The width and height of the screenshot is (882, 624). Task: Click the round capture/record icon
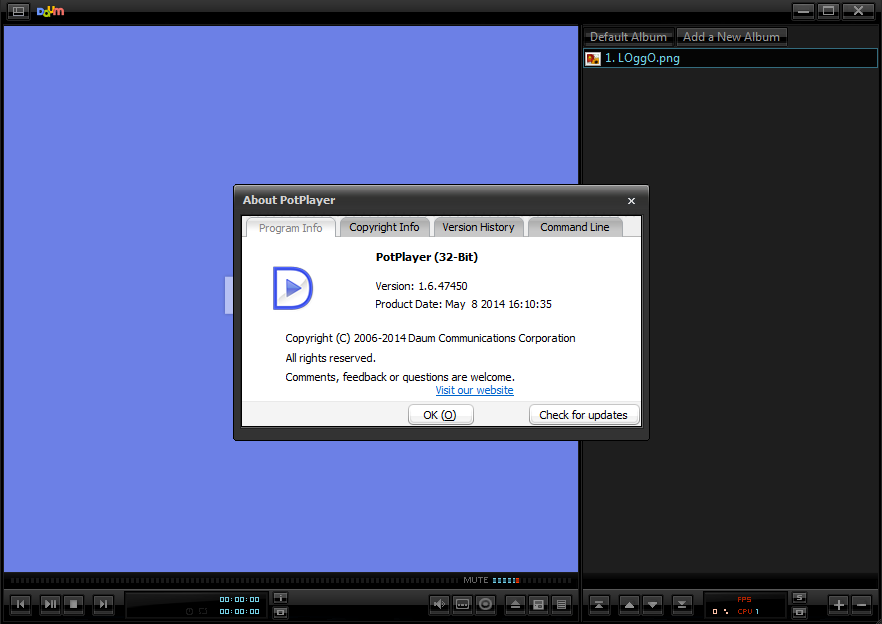485,604
